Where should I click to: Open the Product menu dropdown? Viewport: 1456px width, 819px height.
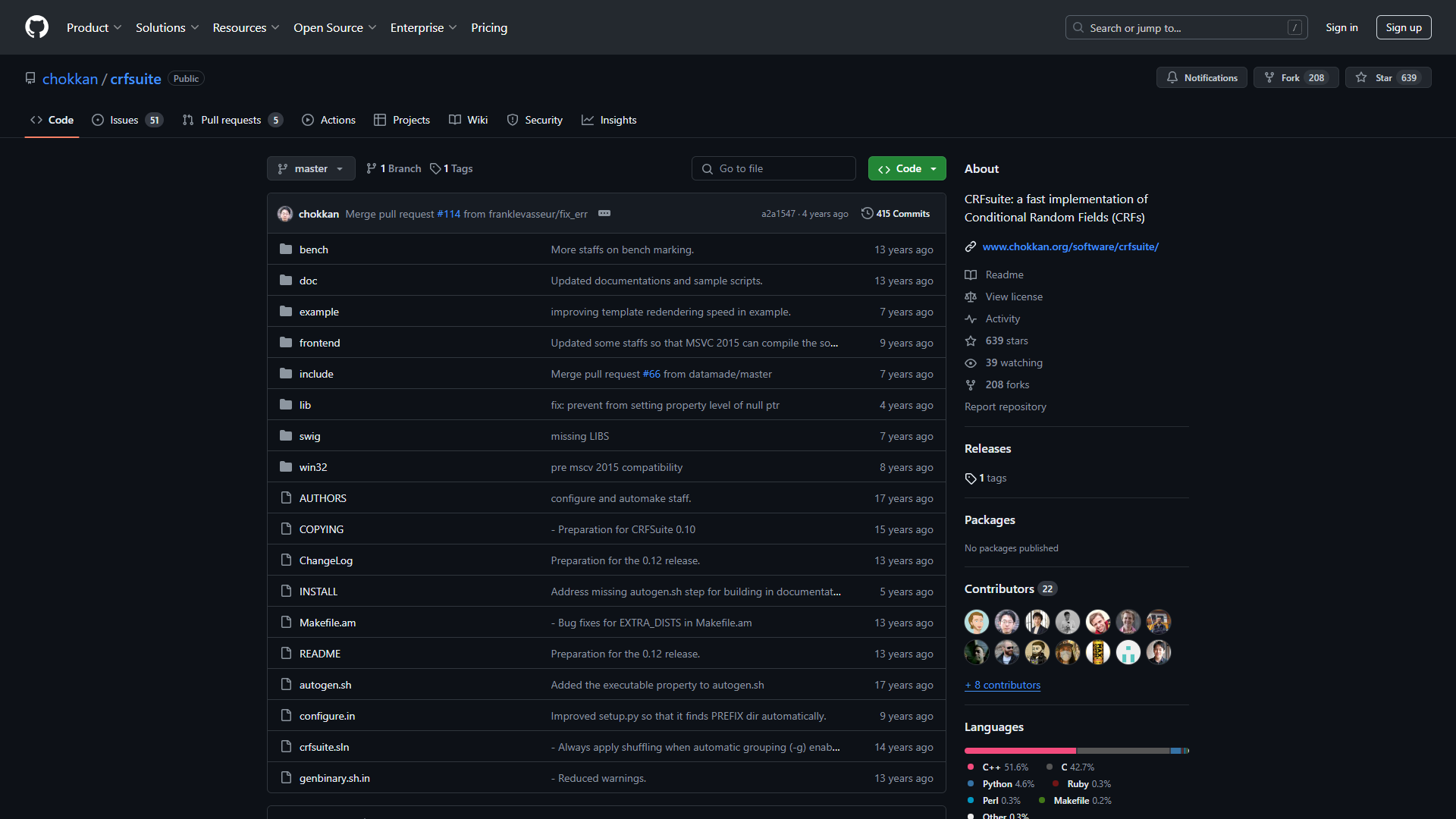point(93,27)
